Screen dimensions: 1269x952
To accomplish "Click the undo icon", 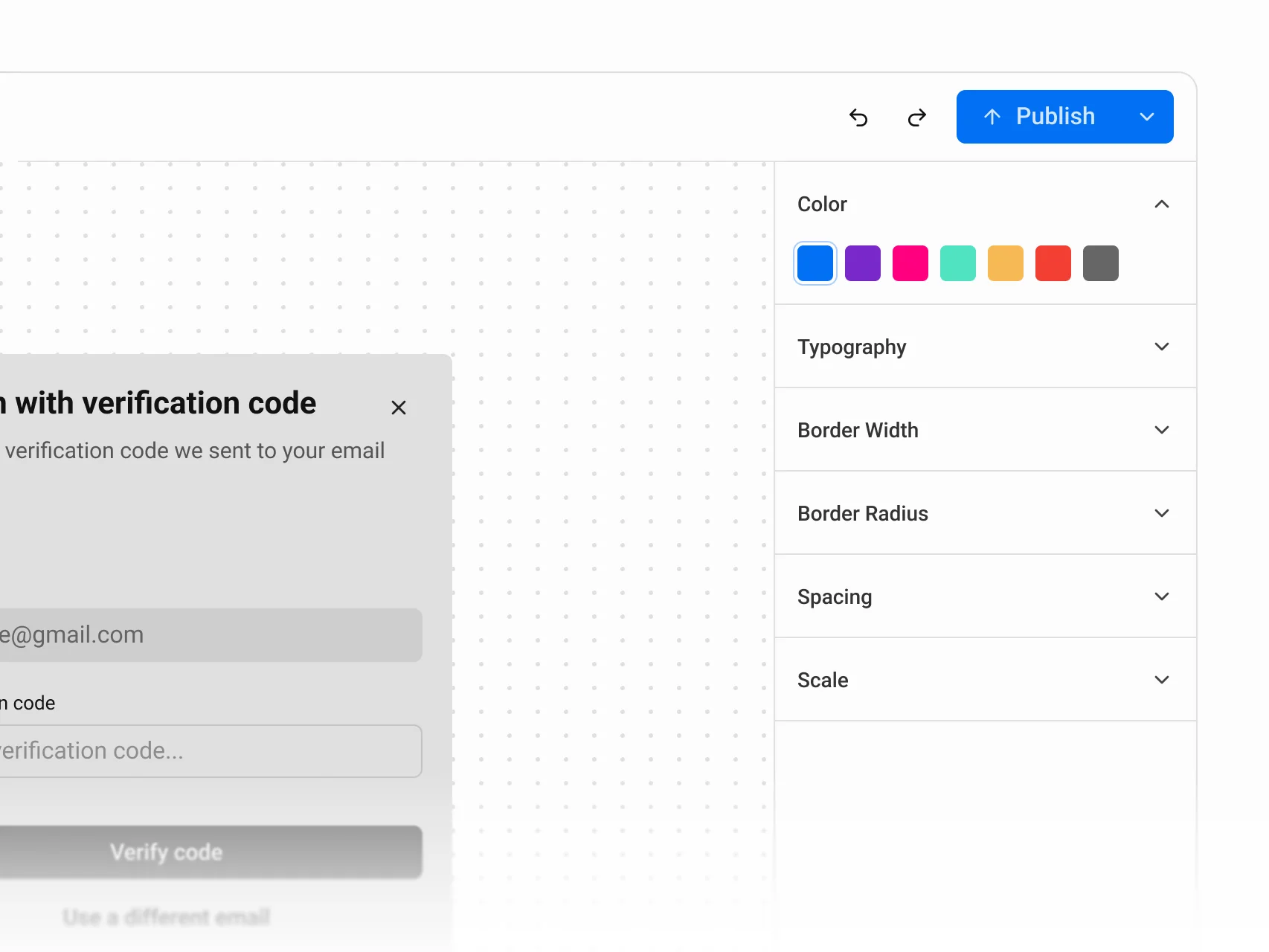I will (858, 118).
